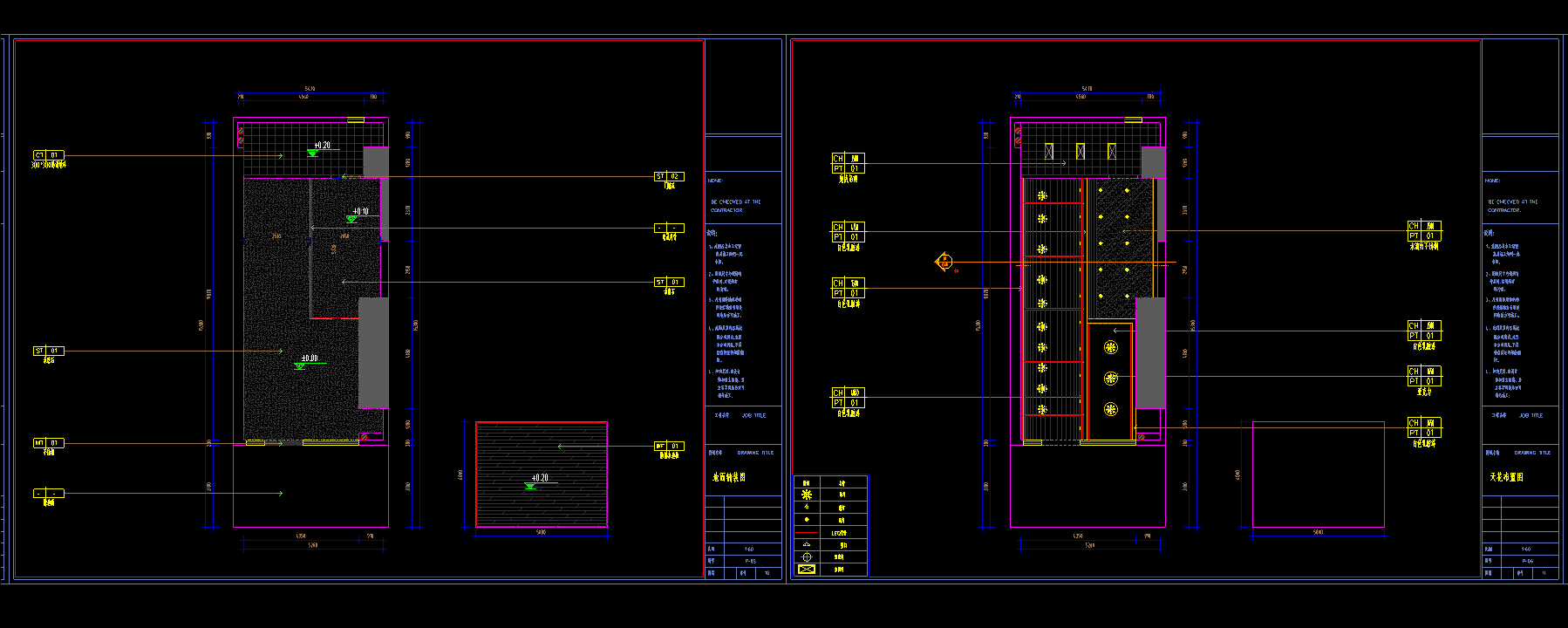Select the crossed rectangle symbol in legend
This screenshot has height=628, width=1568.
point(807,569)
